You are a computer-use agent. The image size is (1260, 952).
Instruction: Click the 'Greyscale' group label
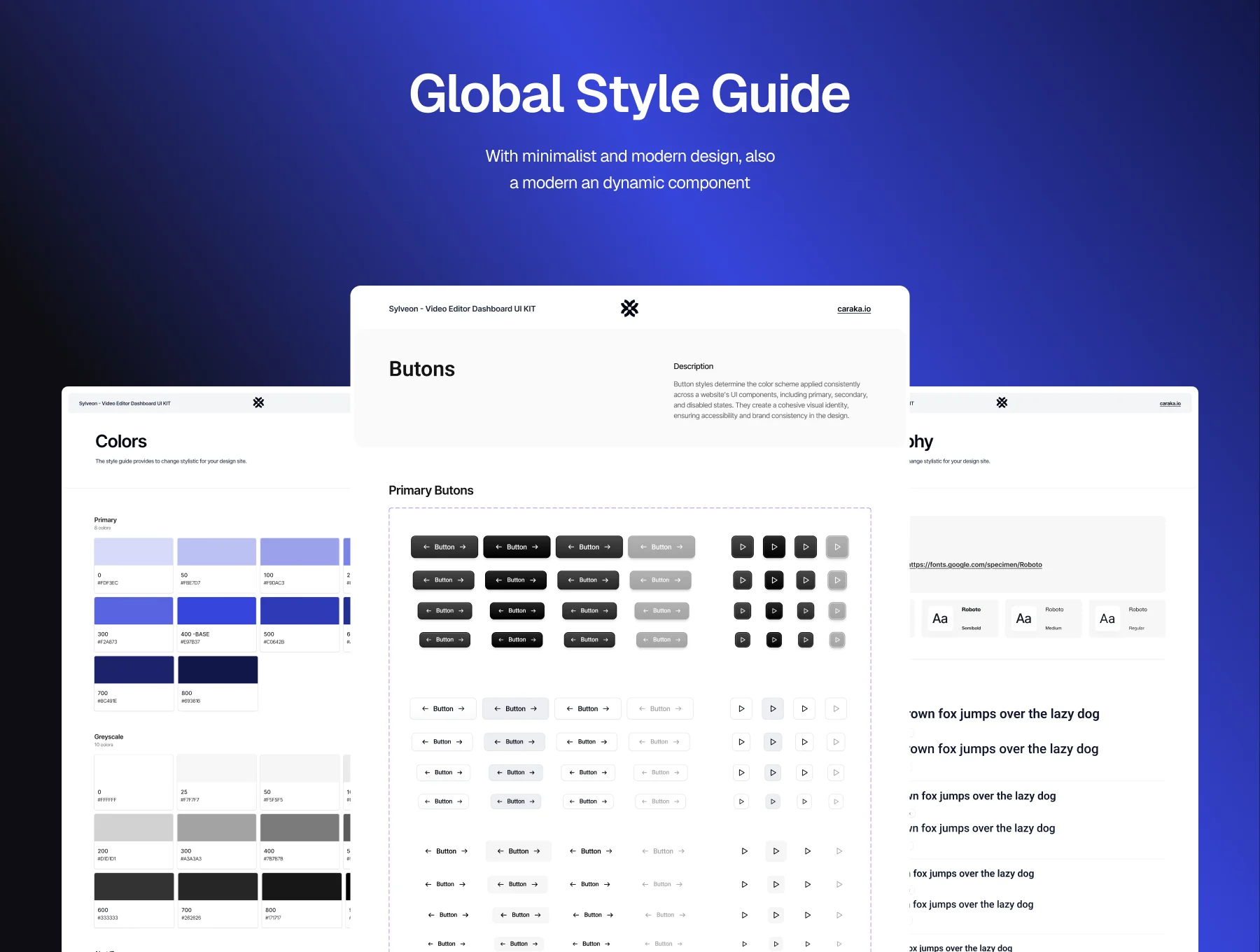click(108, 736)
